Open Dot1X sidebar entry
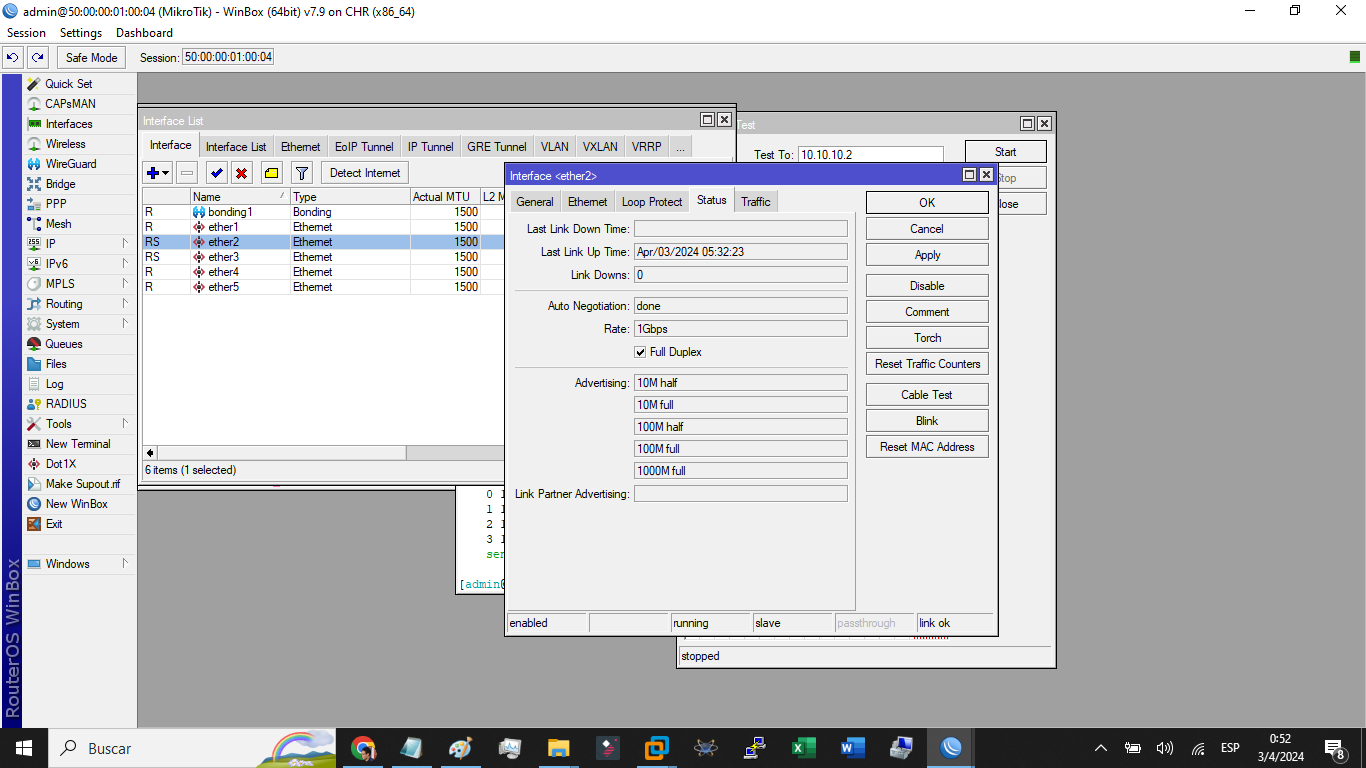 (60, 464)
